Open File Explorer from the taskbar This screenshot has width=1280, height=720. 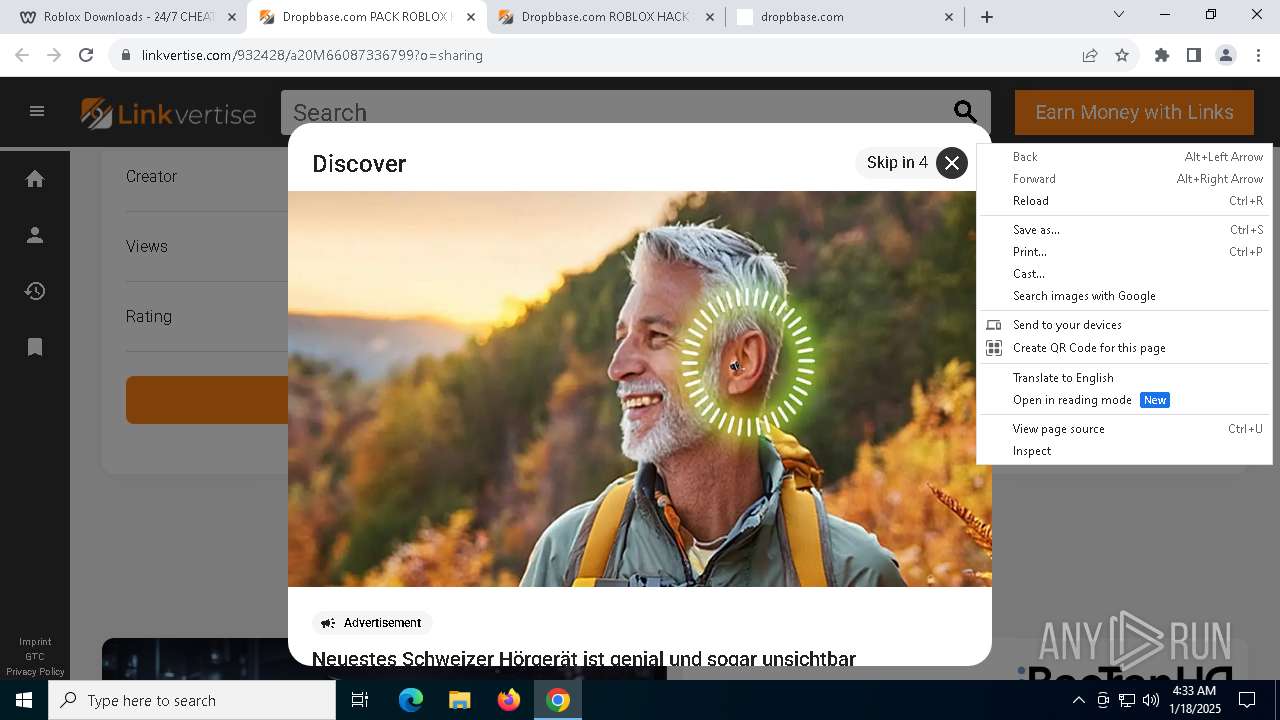click(459, 700)
